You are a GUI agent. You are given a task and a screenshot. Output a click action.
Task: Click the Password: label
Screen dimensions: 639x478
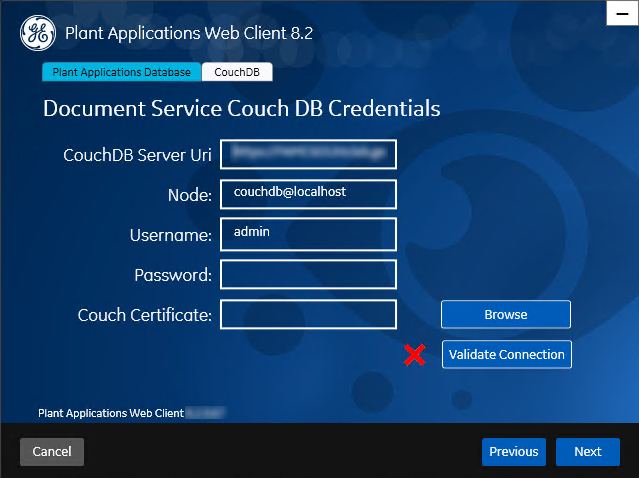point(173,275)
